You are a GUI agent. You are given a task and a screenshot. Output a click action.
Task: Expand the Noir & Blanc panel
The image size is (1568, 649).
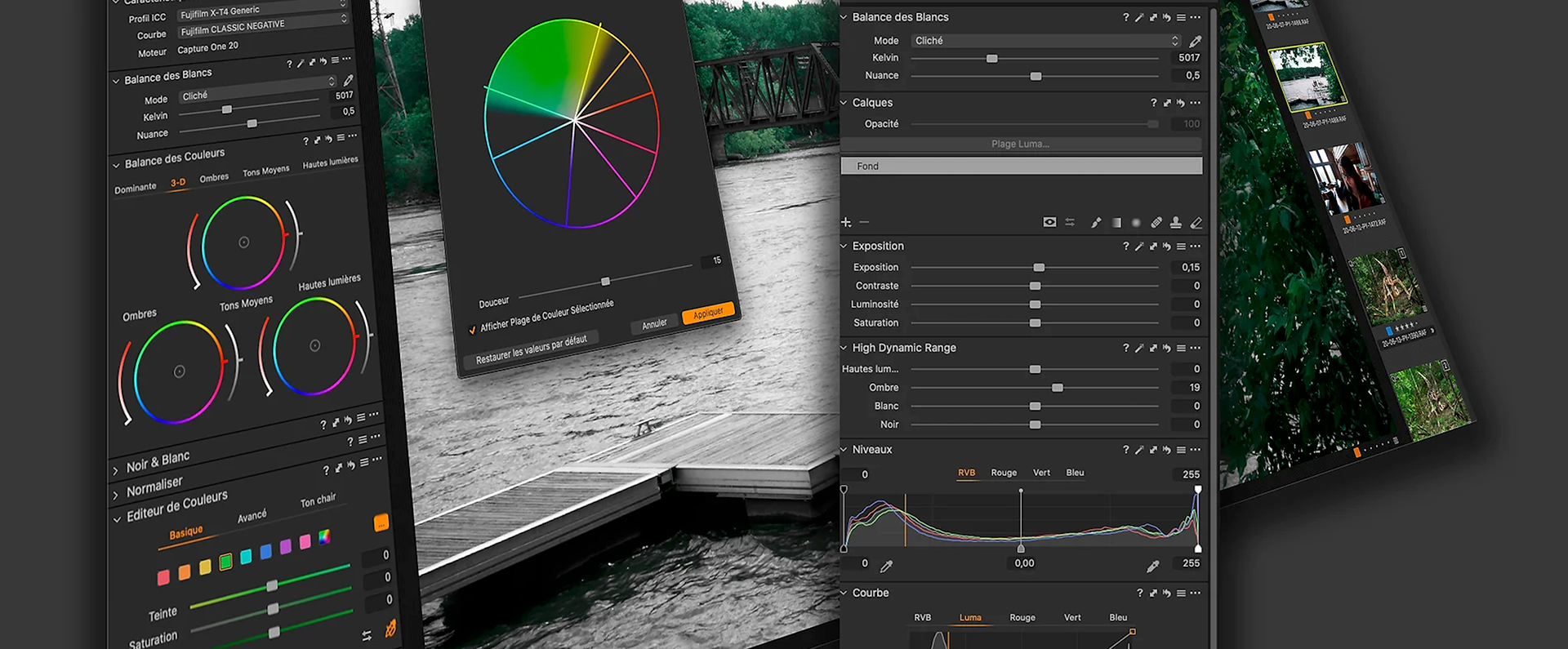point(115,471)
